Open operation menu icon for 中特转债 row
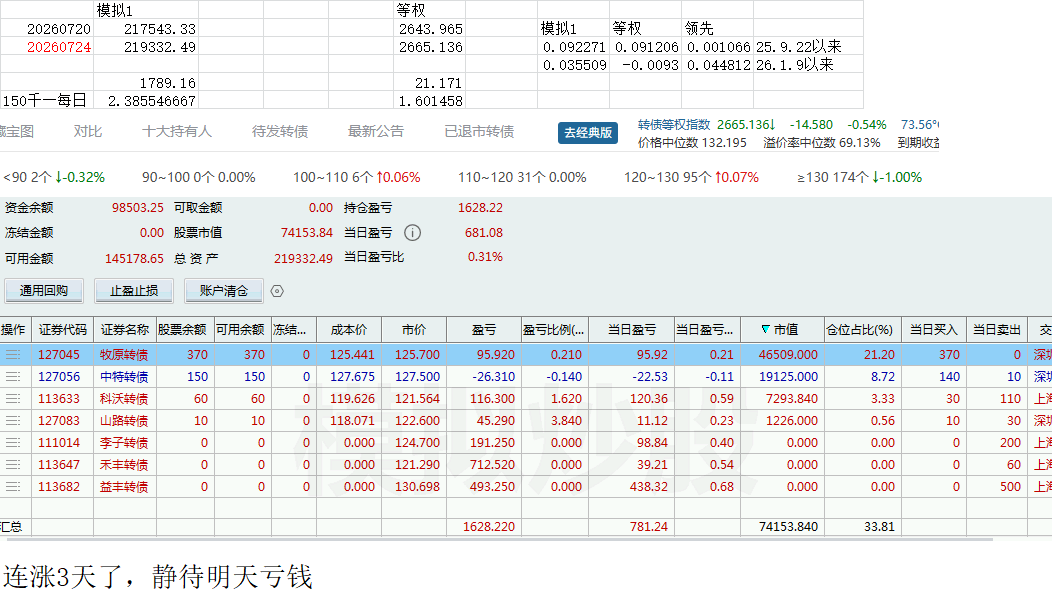The image size is (1052, 609). tap(13, 376)
